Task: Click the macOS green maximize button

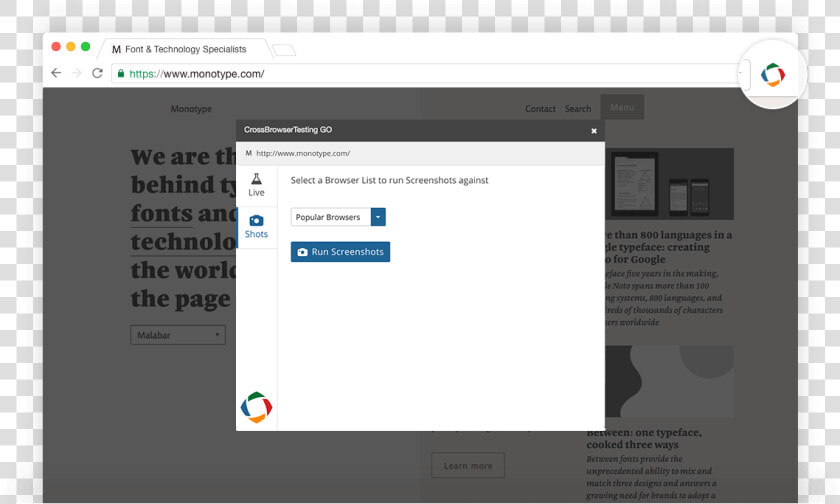Action: [x=86, y=47]
